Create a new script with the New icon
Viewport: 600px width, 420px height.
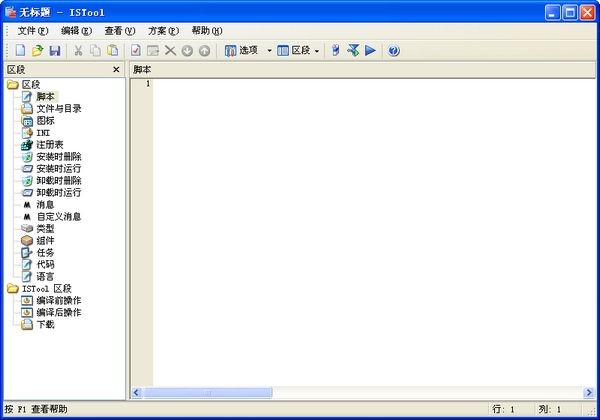point(20,50)
